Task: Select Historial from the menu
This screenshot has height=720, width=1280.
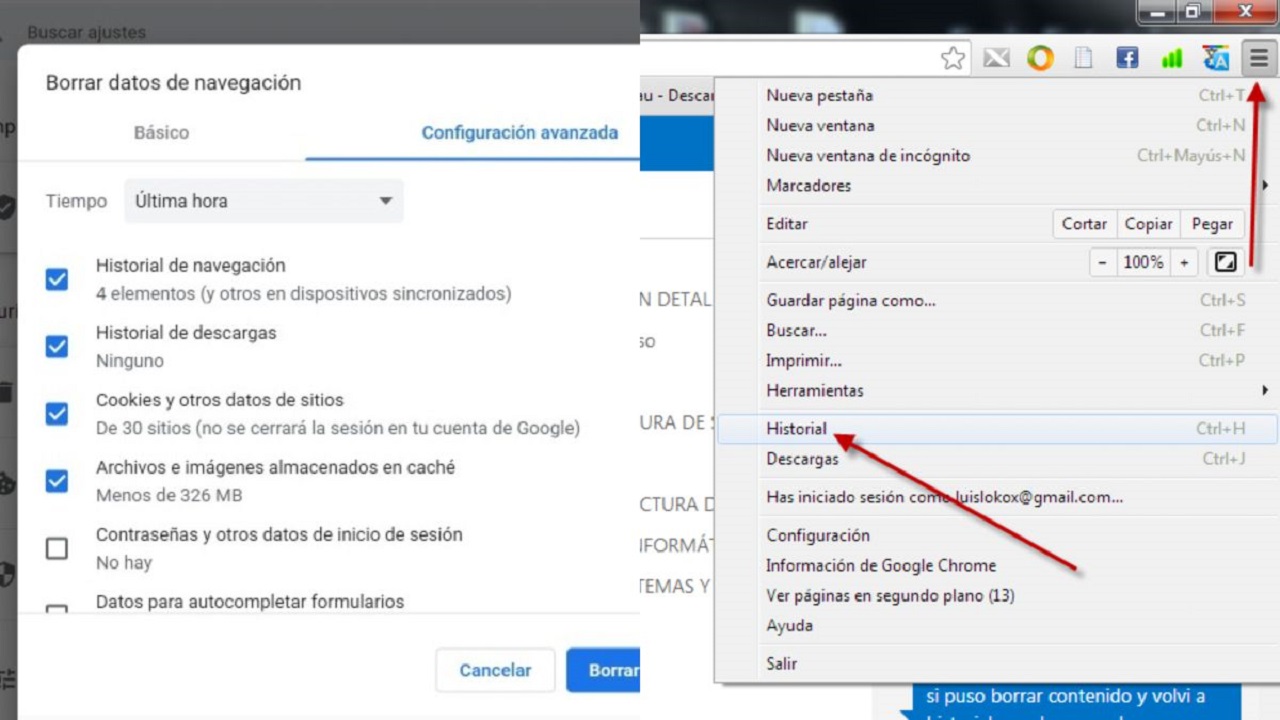Action: (796, 428)
